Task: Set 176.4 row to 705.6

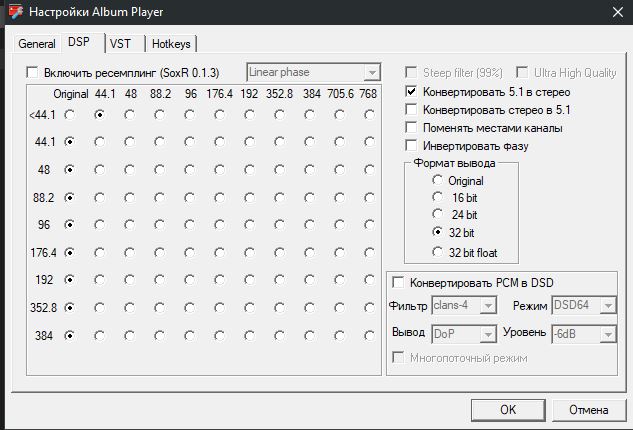Action: tap(340, 253)
